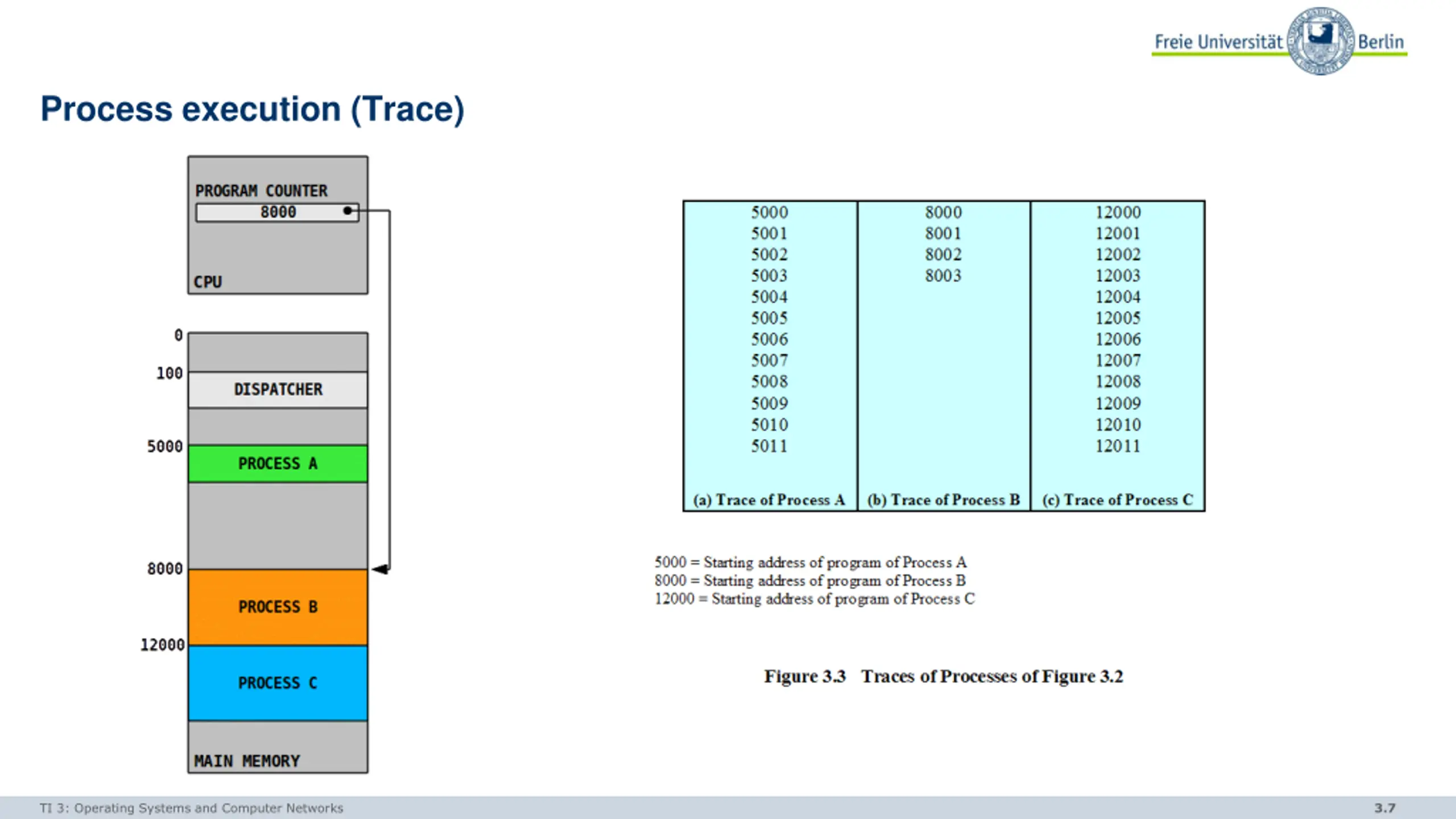Screen dimensions: 1456x819
Task: Click trace entry 12004
Action: tap(1118, 297)
